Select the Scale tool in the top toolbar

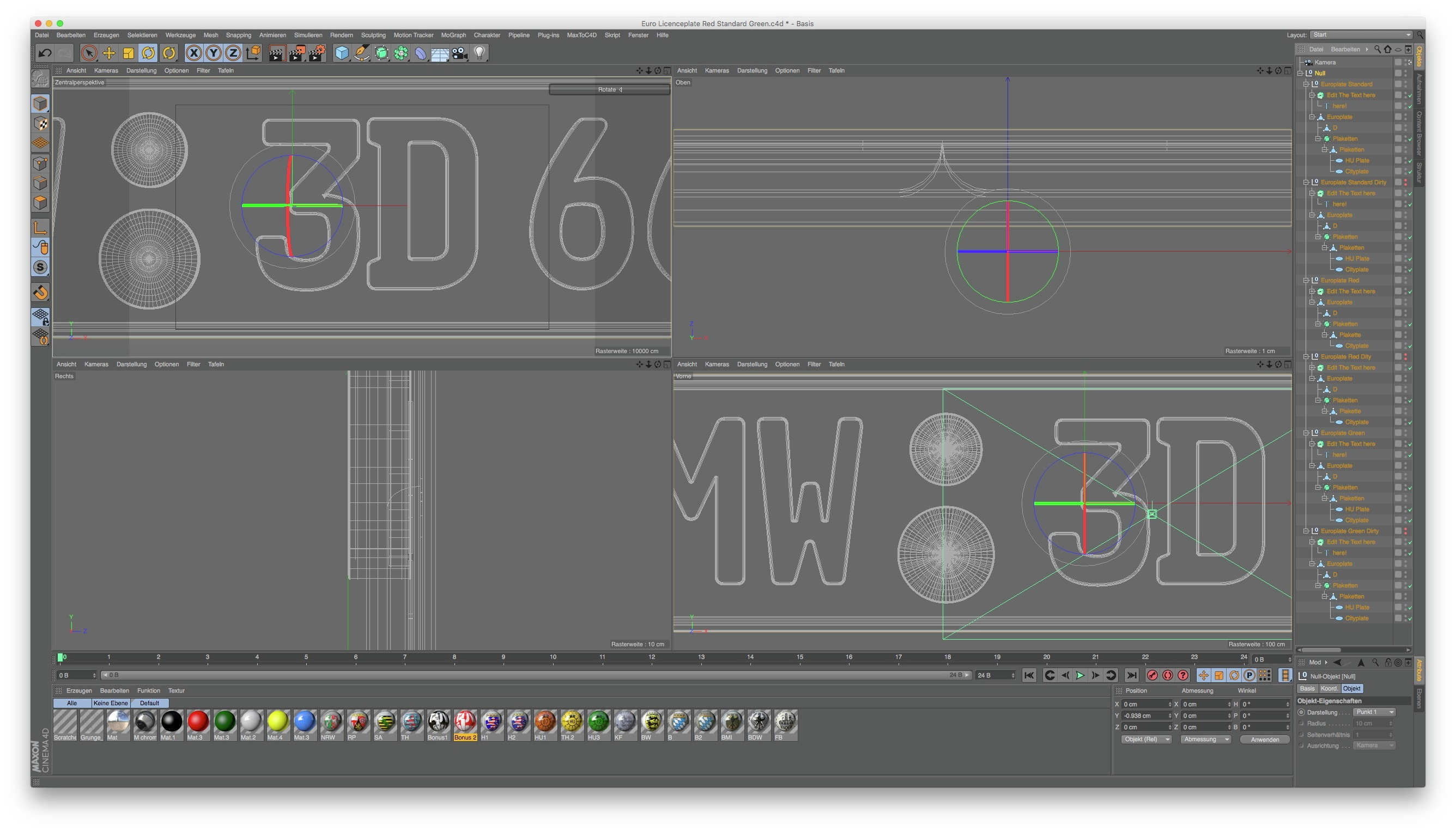tap(129, 53)
